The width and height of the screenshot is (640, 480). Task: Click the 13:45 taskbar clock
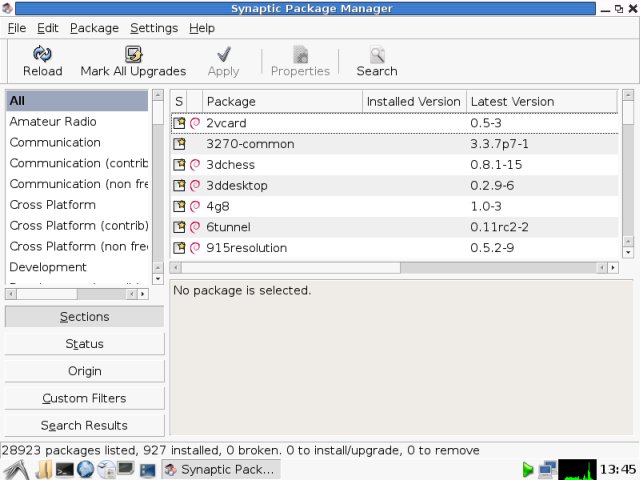click(618, 470)
